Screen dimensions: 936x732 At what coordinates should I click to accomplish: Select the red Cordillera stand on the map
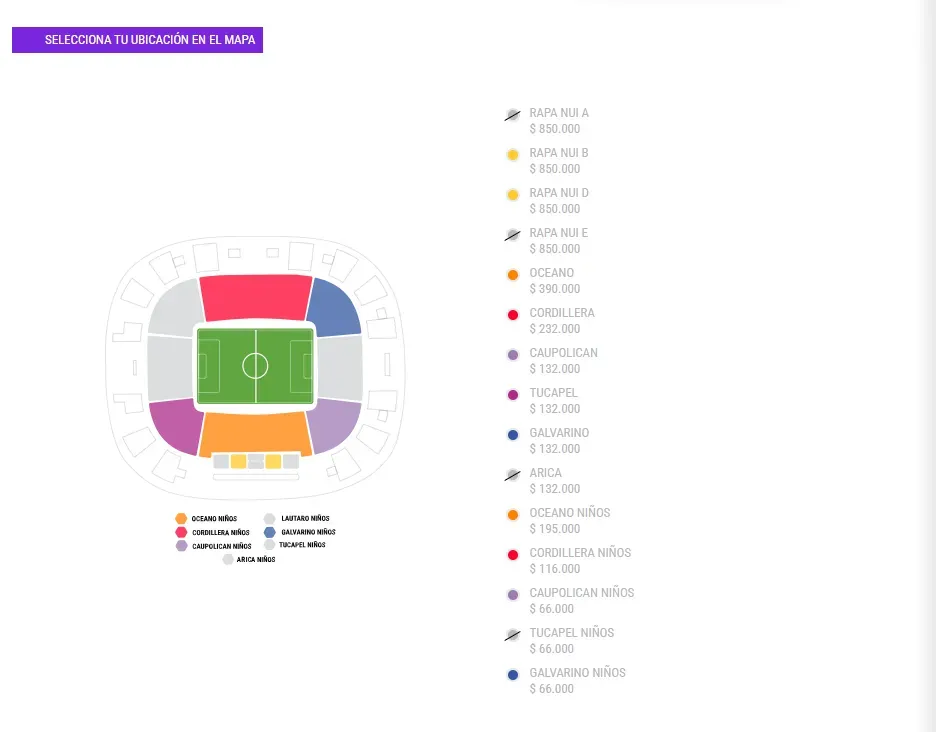(x=255, y=296)
